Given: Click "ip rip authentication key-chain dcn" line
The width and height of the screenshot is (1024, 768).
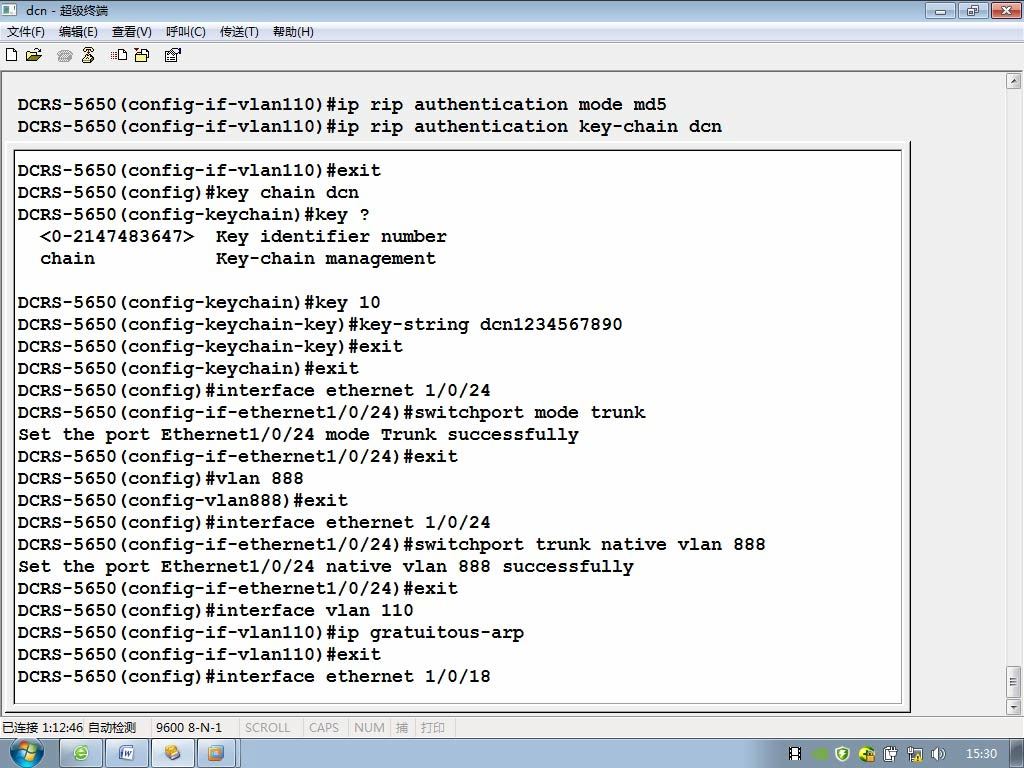Looking at the screenshot, I should click(370, 127).
